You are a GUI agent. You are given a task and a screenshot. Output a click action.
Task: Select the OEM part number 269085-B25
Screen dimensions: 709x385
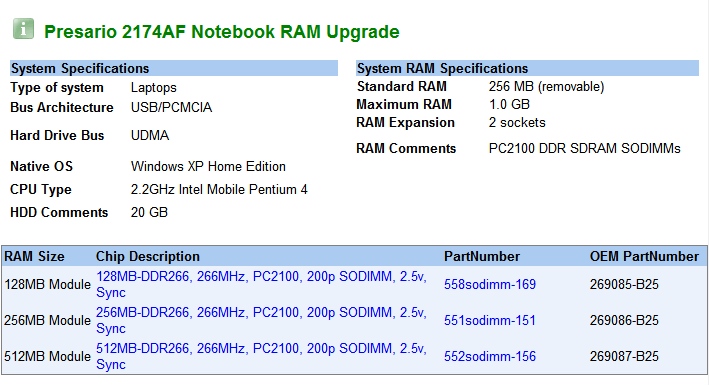[x=624, y=285]
